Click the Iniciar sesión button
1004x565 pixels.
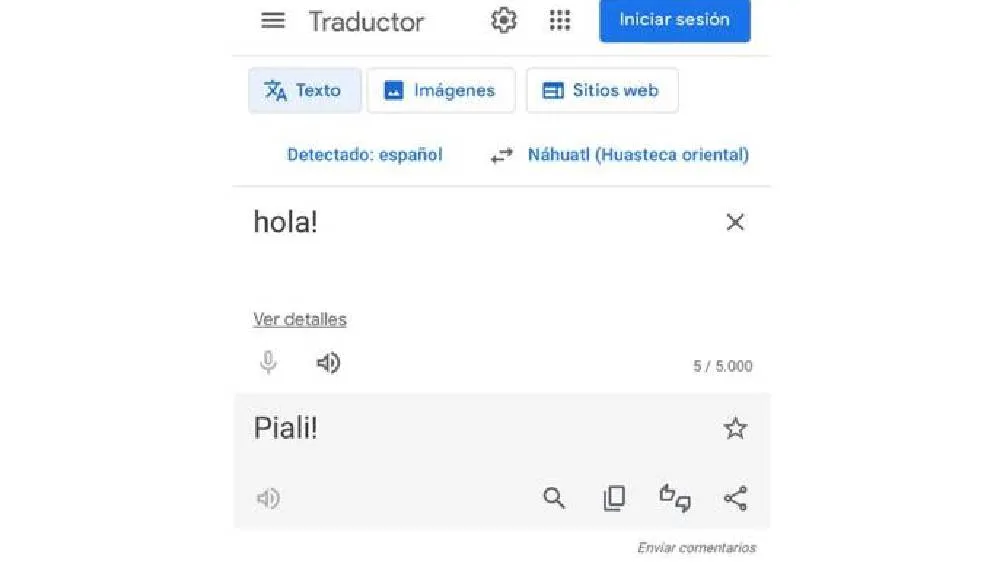tap(674, 20)
